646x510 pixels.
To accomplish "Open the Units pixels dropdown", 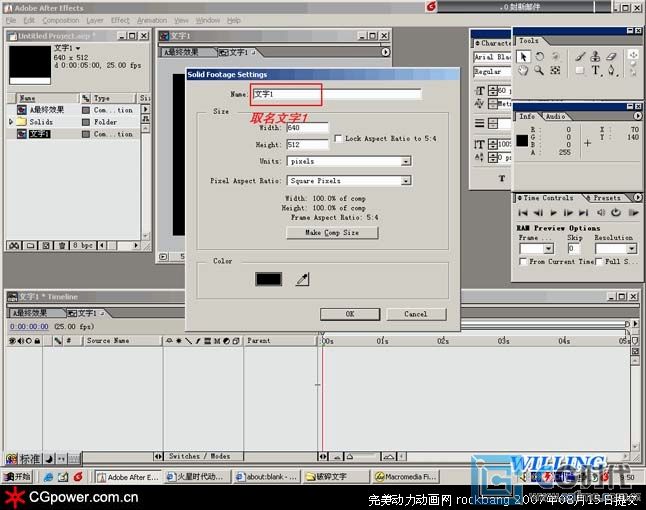I will (x=406, y=161).
